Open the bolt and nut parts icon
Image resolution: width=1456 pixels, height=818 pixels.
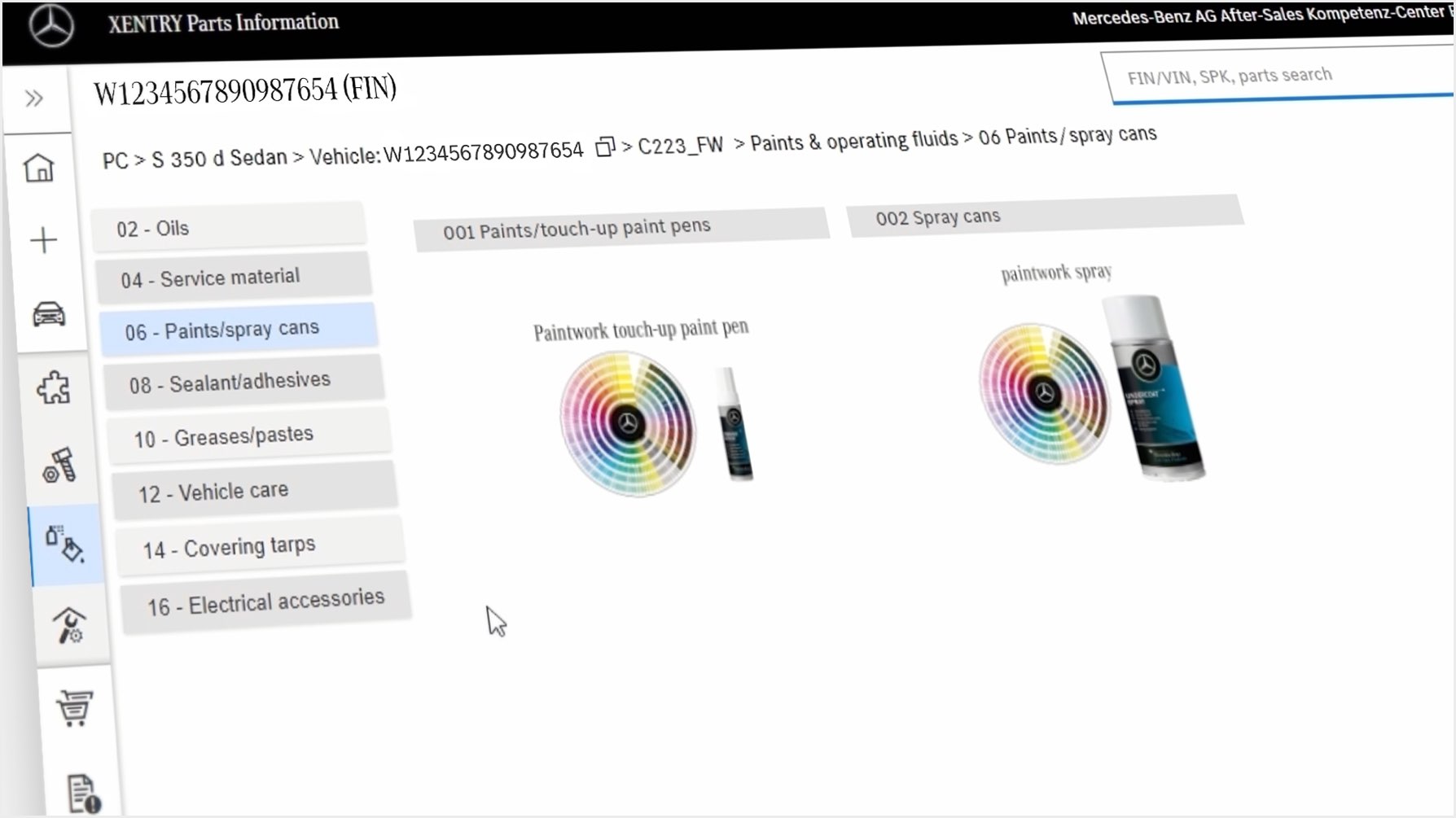tap(59, 466)
